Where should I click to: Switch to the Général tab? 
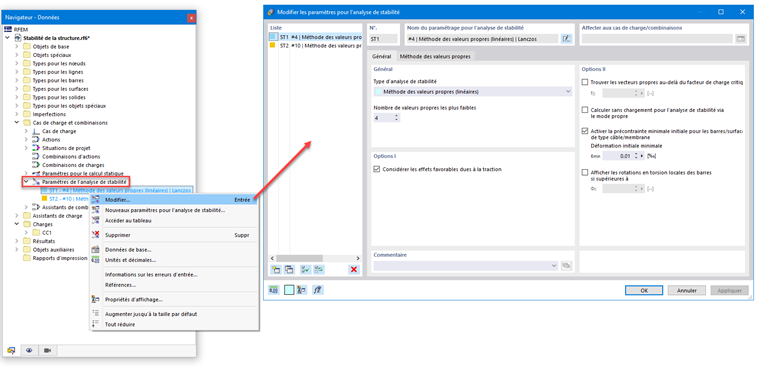pyautogui.click(x=381, y=56)
